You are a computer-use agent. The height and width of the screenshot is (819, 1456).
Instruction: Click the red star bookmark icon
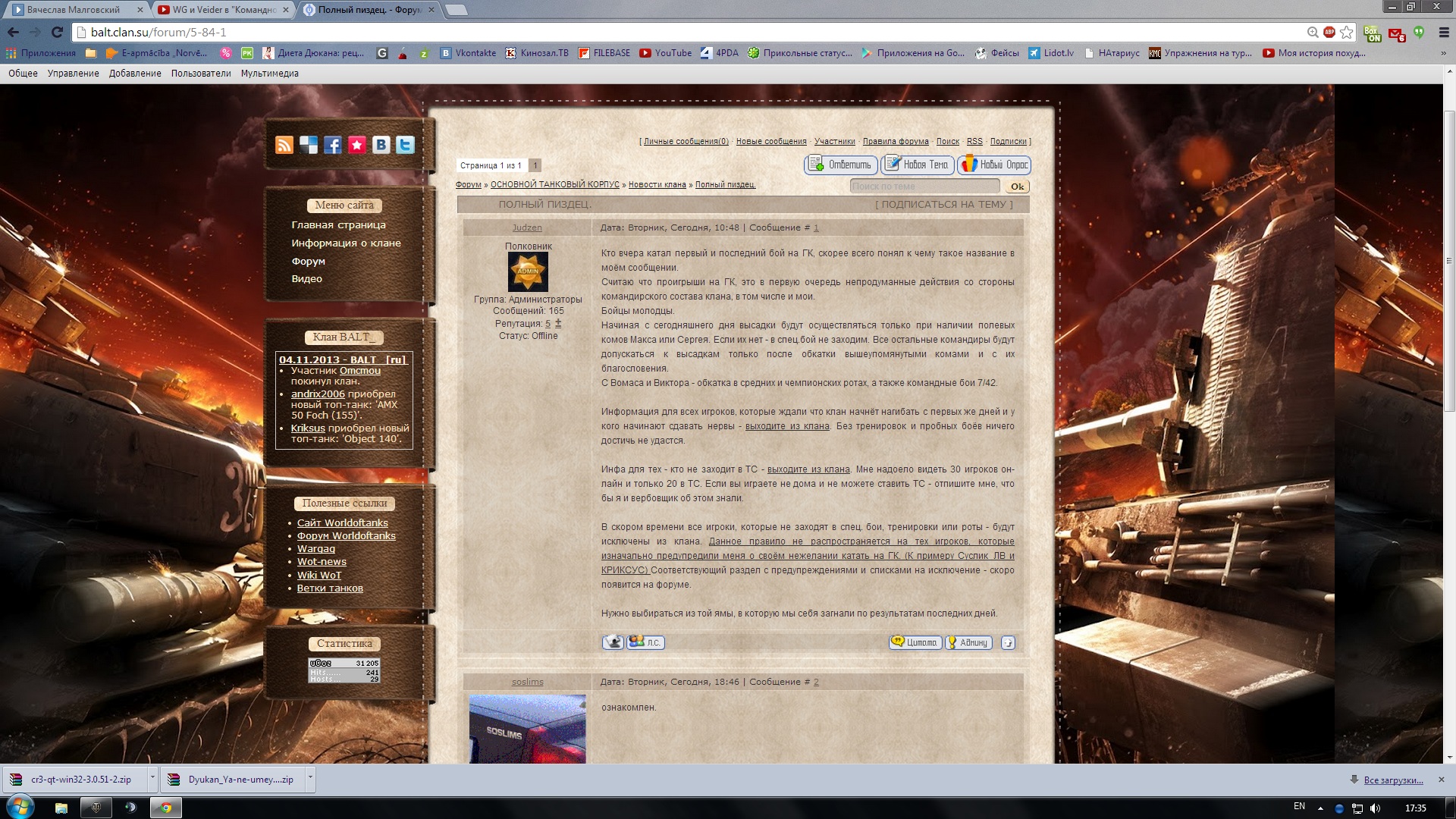(x=357, y=145)
